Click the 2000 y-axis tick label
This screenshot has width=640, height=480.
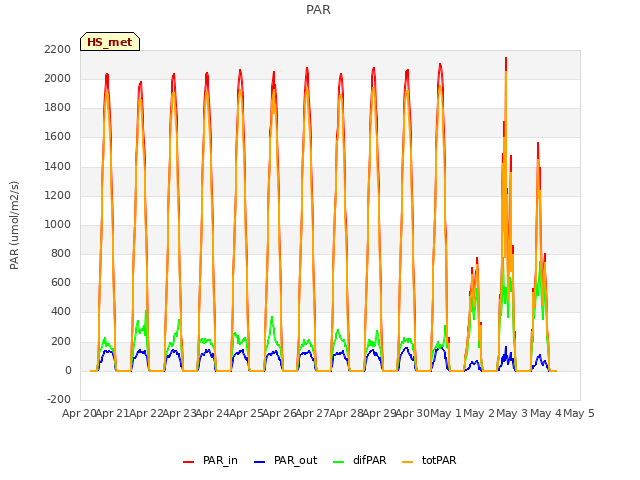pos(58,78)
